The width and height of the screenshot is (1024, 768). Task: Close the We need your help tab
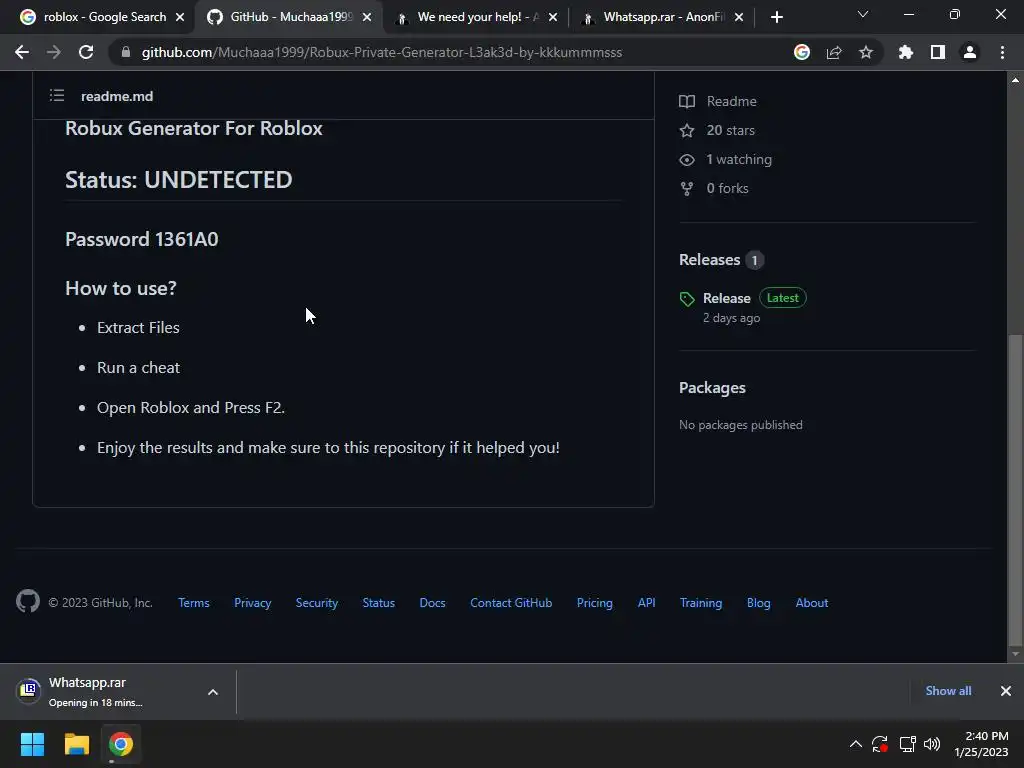553,17
